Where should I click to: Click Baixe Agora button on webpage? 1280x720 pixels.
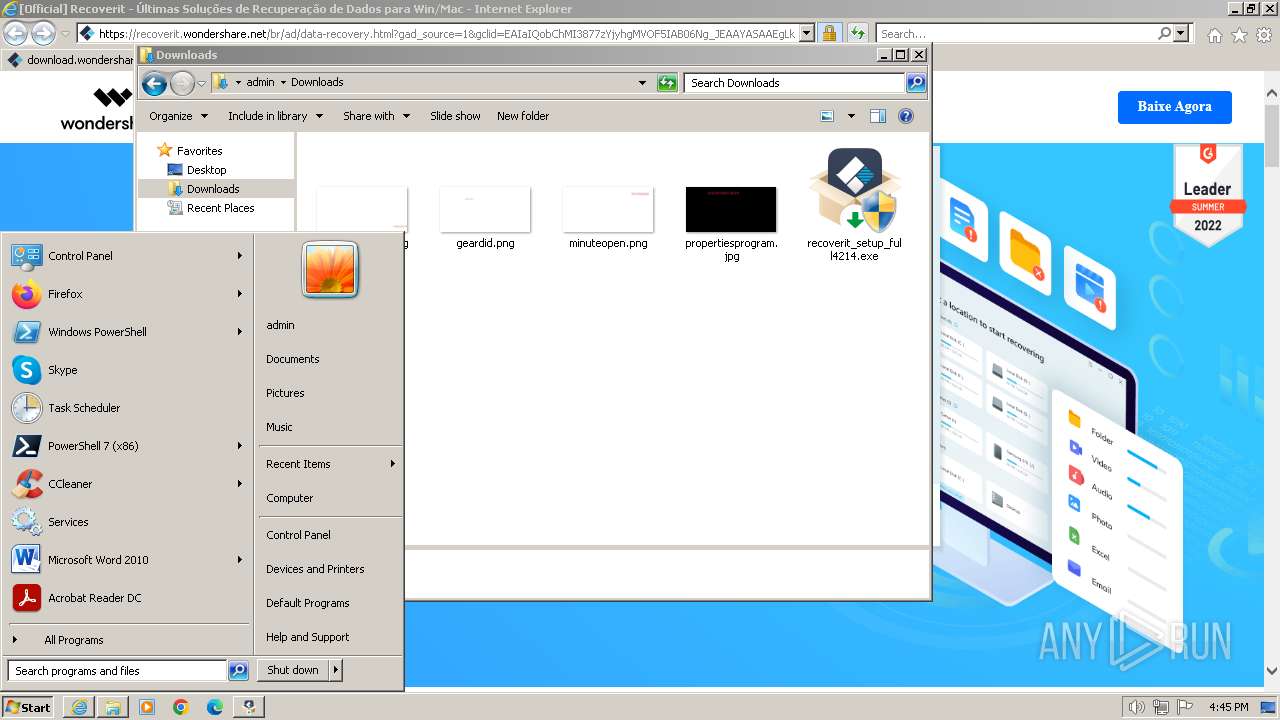coord(1174,107)
